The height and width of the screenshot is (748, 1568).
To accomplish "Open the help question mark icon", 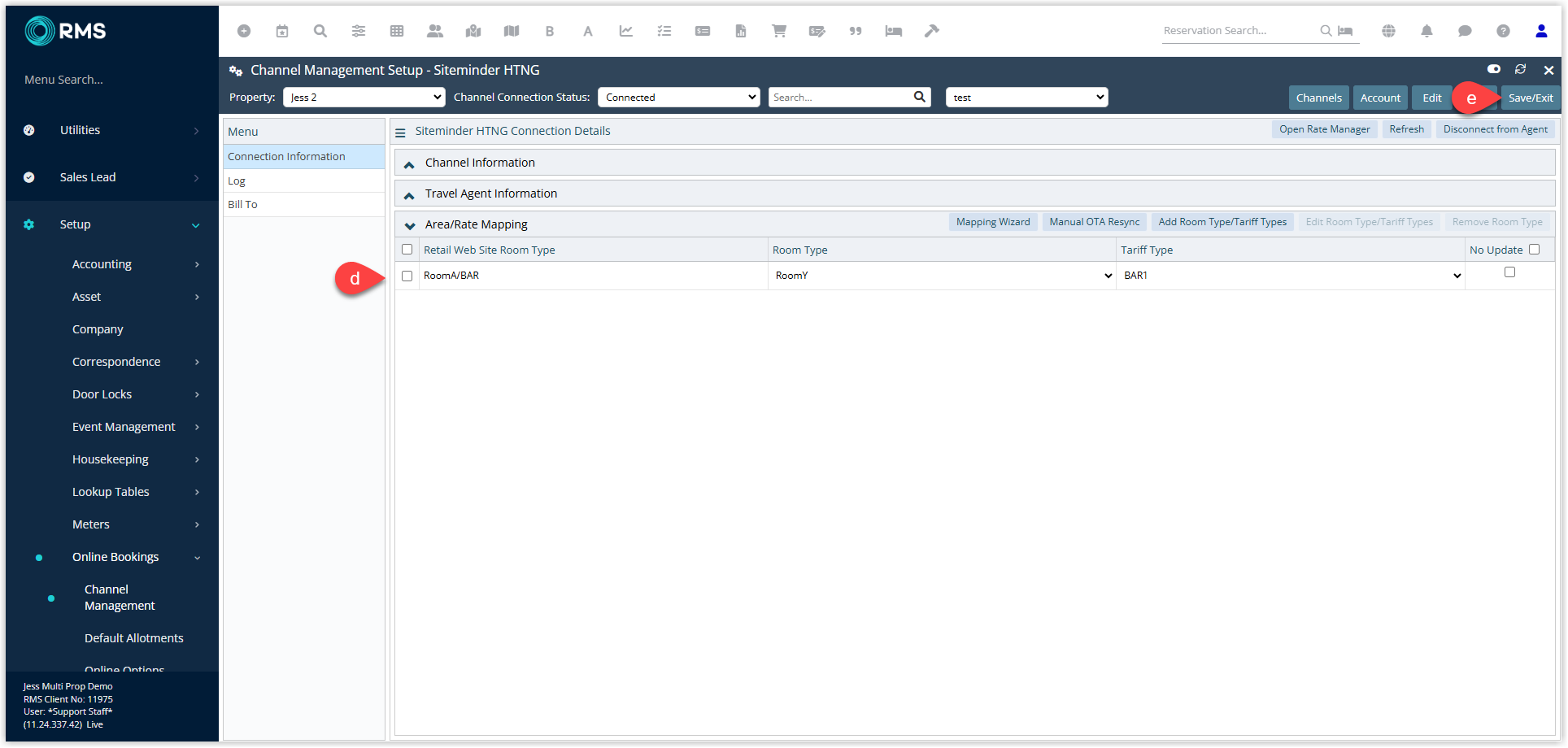I will 1503,31.
